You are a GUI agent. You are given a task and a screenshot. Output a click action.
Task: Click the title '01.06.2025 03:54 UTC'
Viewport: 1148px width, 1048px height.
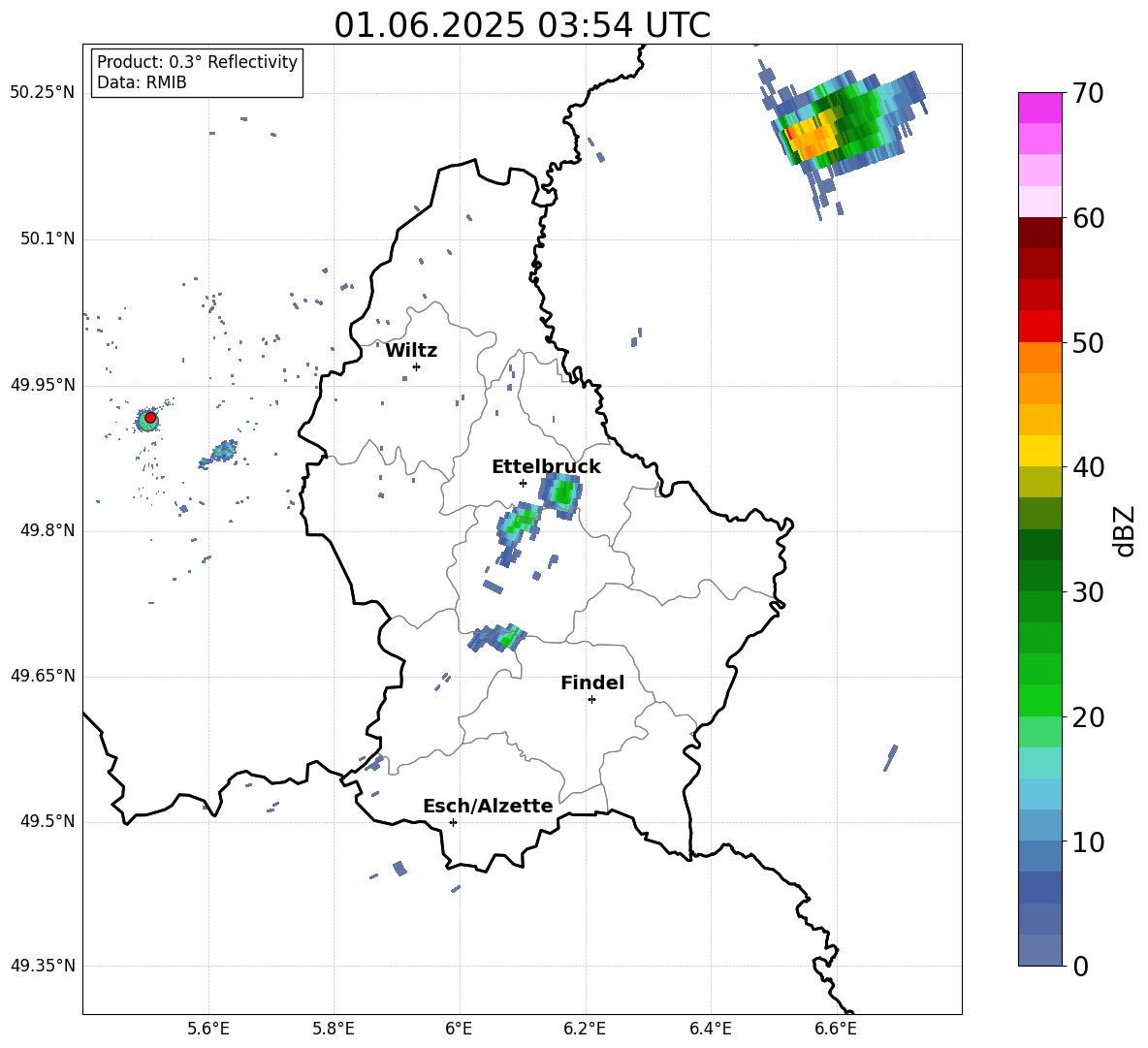pyautogui.click(x=522, y=25)
